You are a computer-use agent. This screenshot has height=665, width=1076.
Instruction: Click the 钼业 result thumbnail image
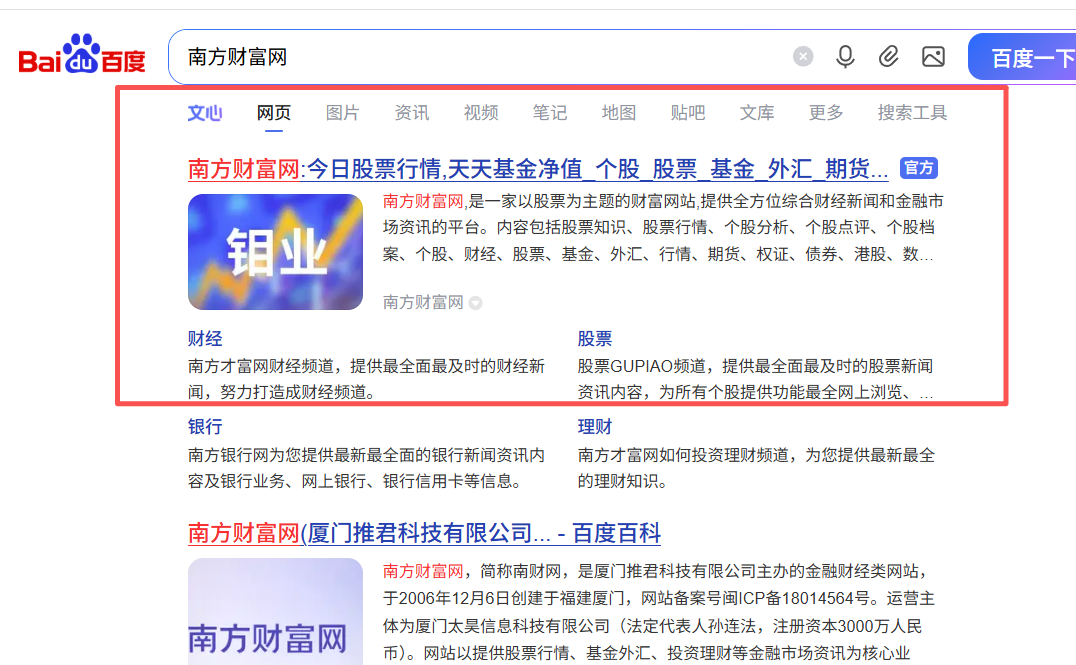pos(275,252)
